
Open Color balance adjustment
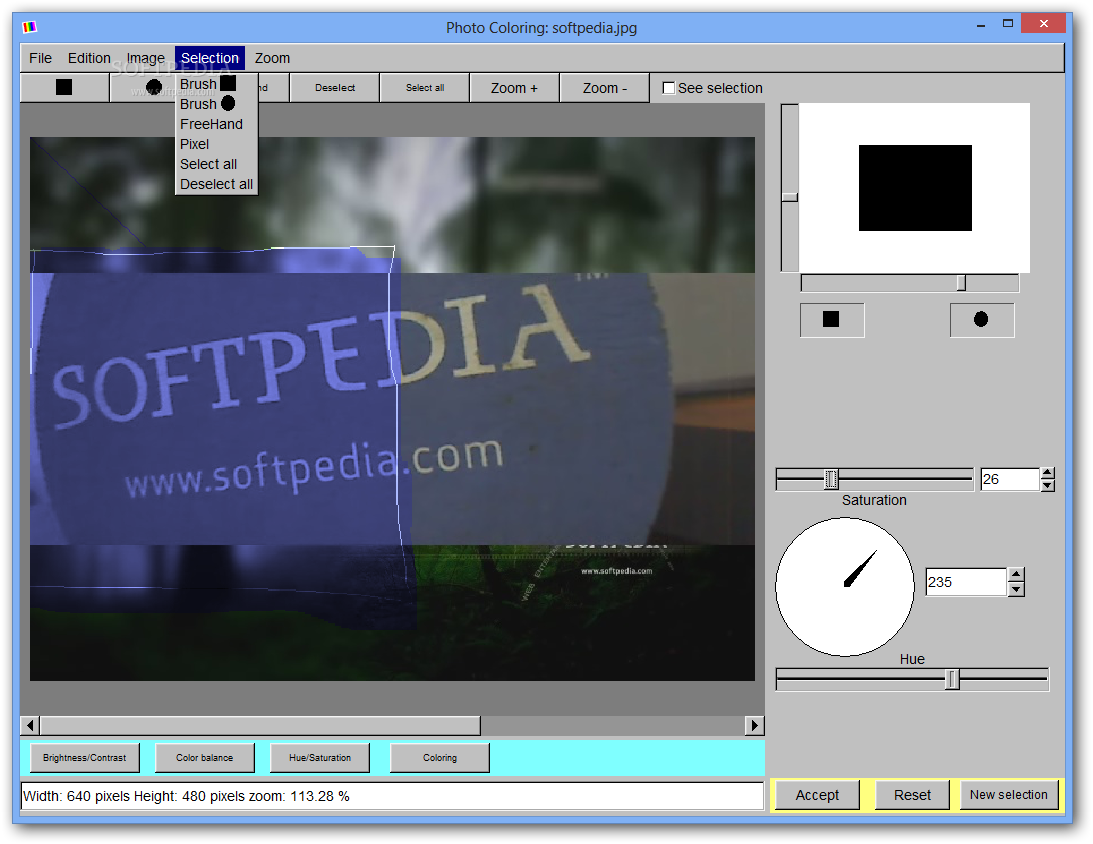point(204,758)
